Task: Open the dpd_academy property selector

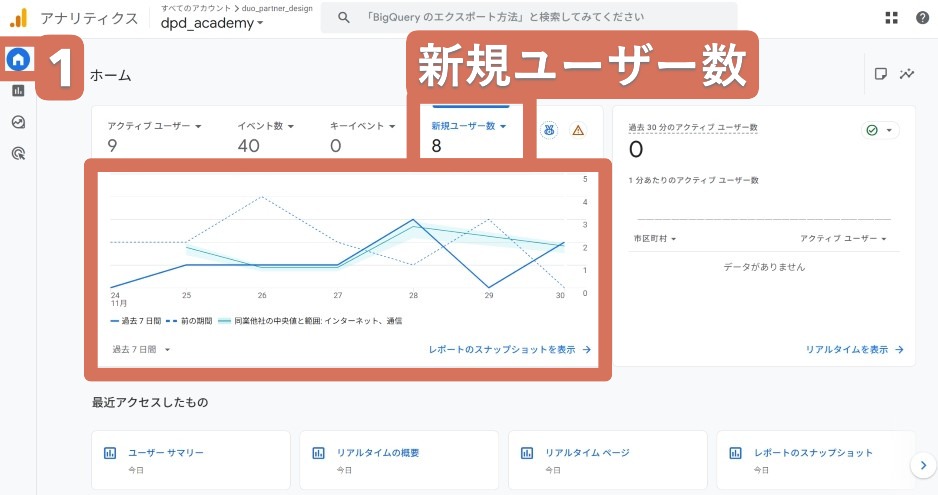Action: (212, 24)
